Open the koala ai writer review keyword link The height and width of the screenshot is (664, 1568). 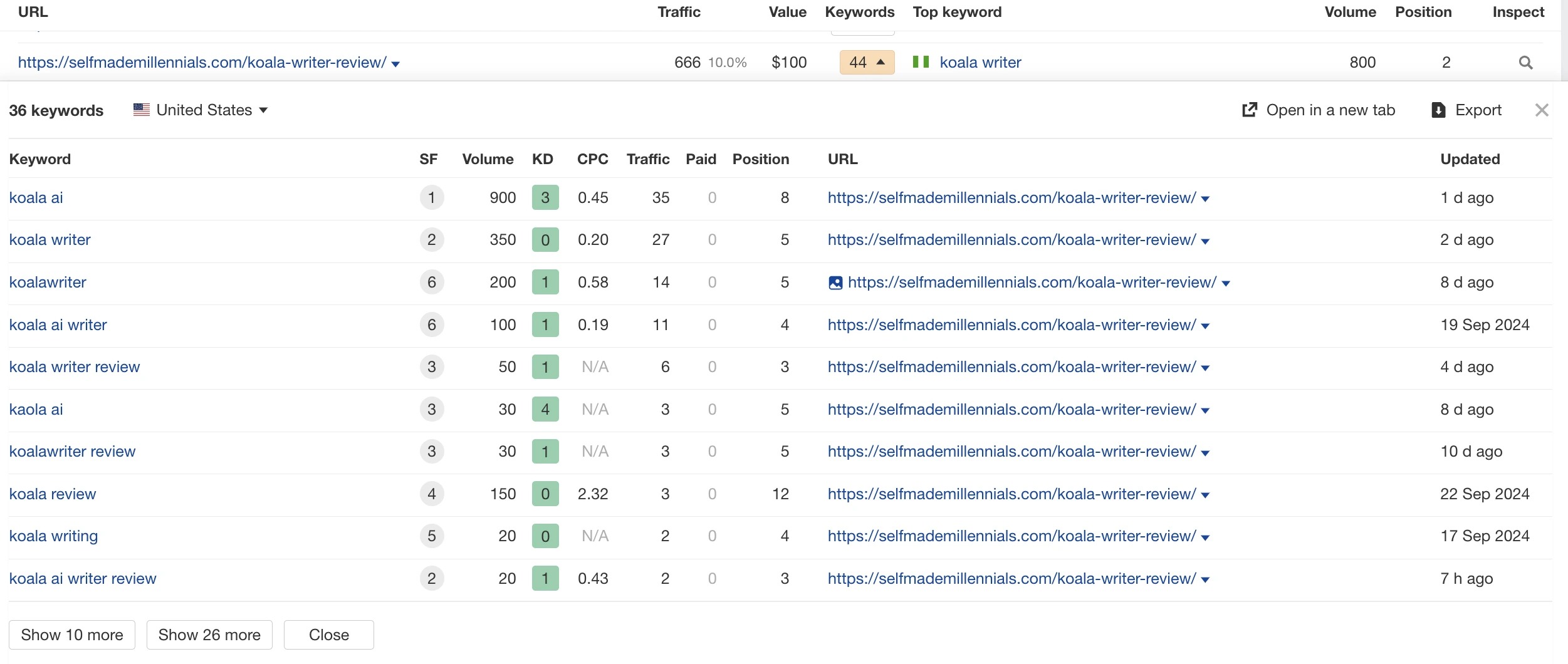point(83,579)
